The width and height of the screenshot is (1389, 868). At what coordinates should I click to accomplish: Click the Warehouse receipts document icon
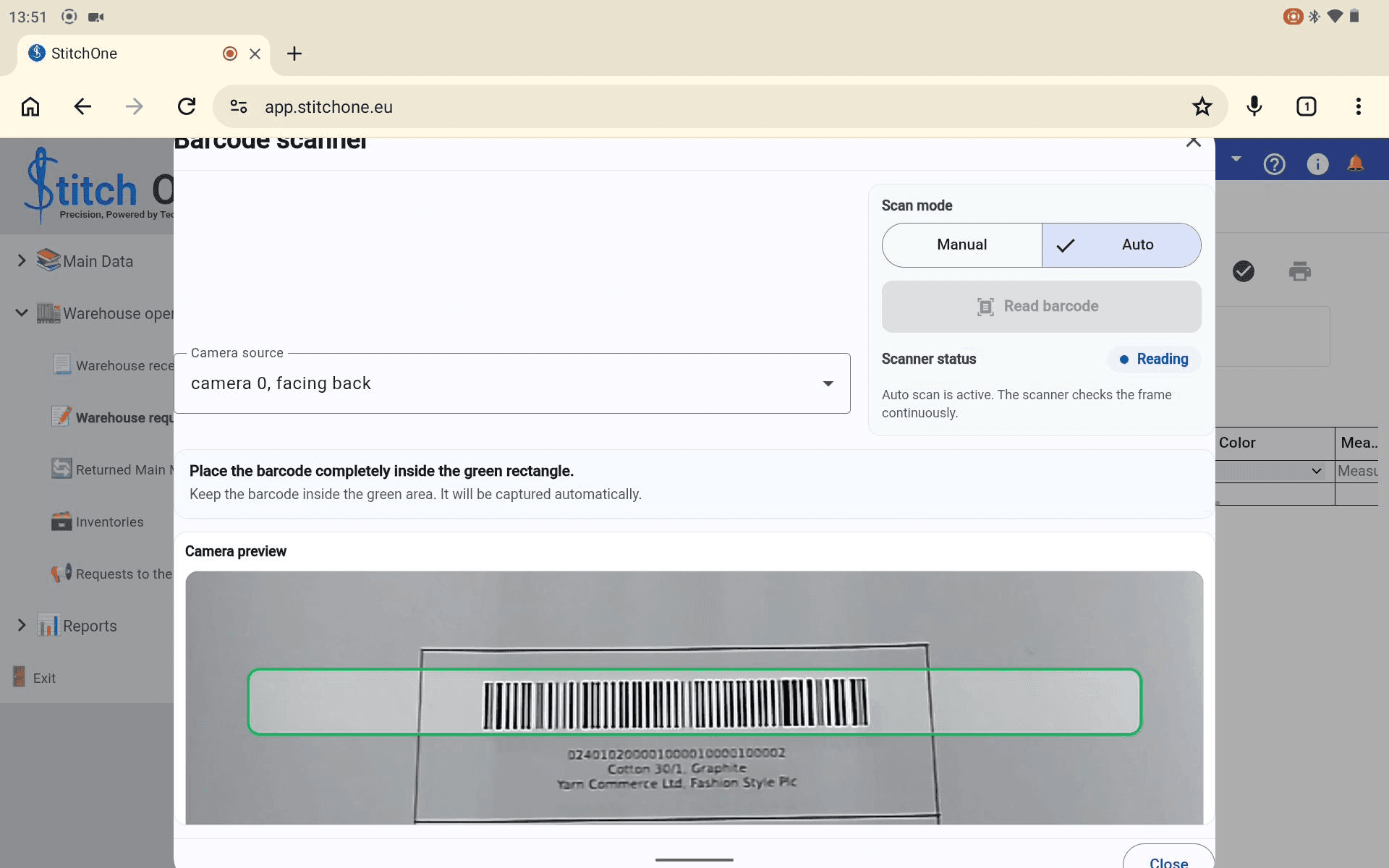coord(61,364)
